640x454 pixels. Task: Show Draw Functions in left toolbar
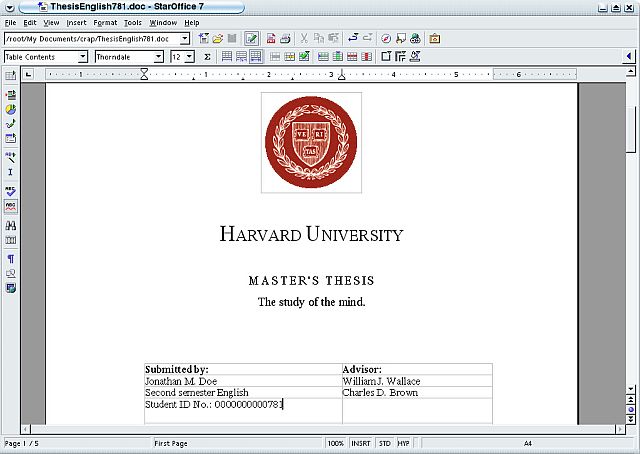click(11, 124)
